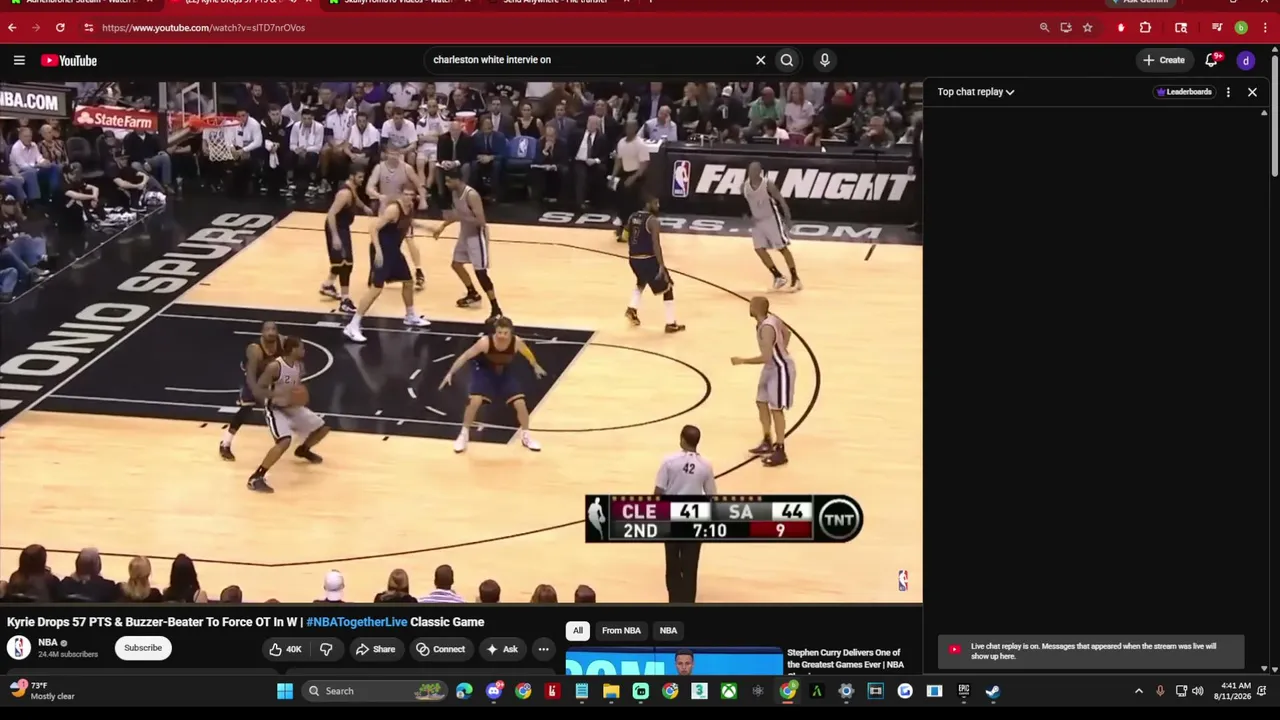Zoom the page using address bar magnifier
This screenshot has height=720, width=1280.
click(1044, 28)
